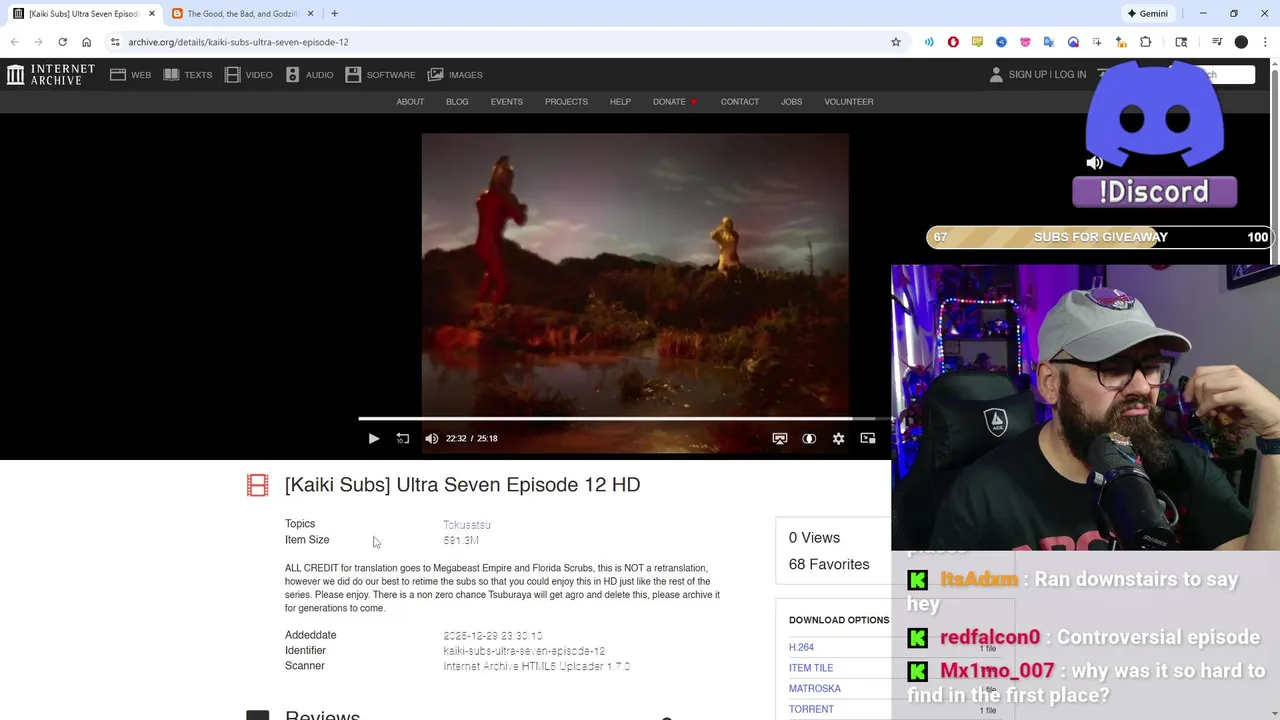Open the Blog link
This screenshot has width=1280, height=720.
pyautogui.click(x=457, y=102)
